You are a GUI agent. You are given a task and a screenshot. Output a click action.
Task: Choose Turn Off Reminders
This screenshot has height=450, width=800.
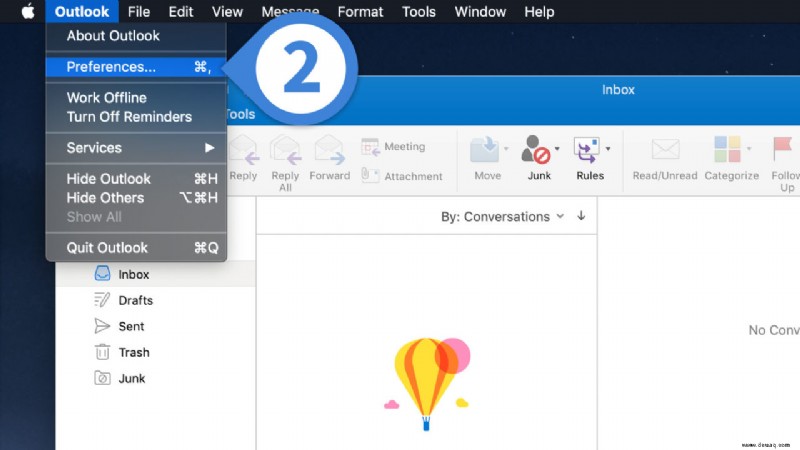136,117
